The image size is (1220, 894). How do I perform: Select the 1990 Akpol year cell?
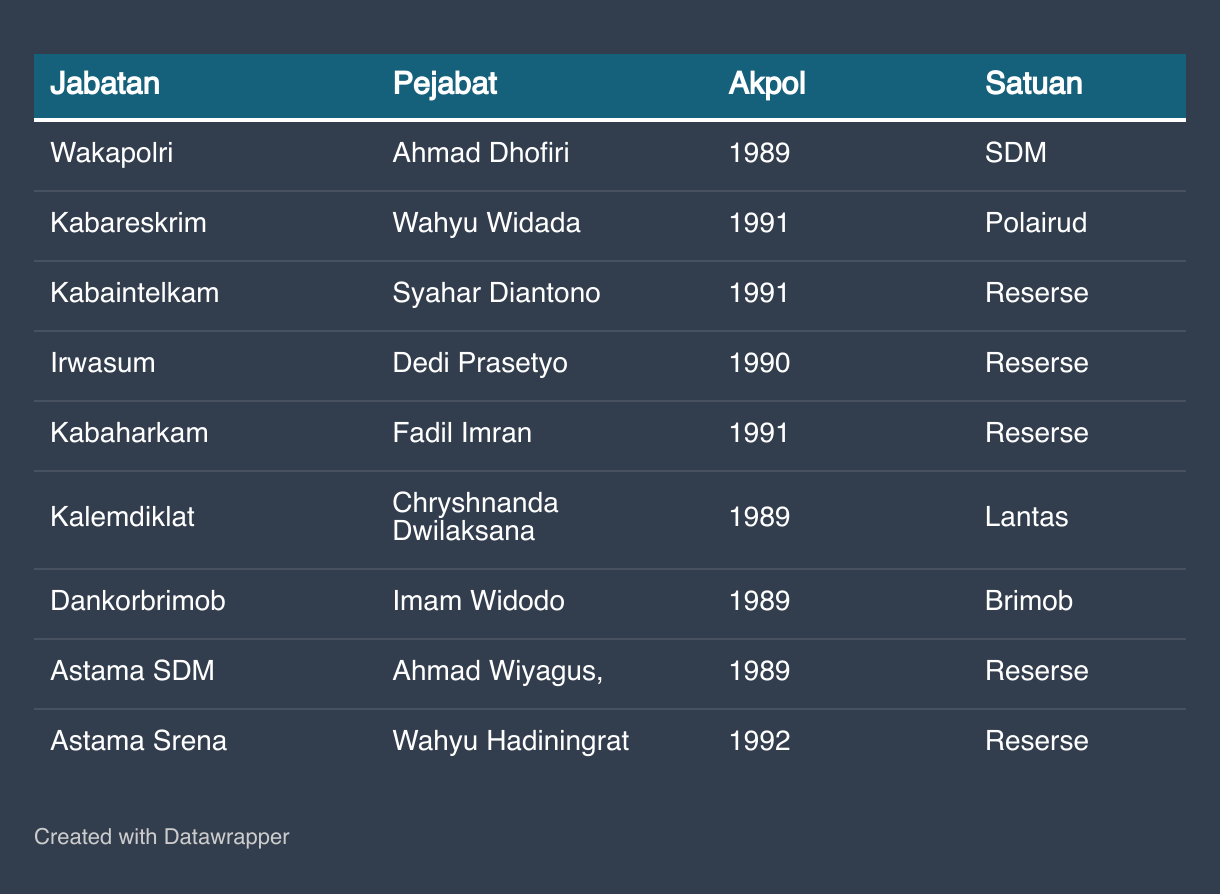tap(759, 362)
